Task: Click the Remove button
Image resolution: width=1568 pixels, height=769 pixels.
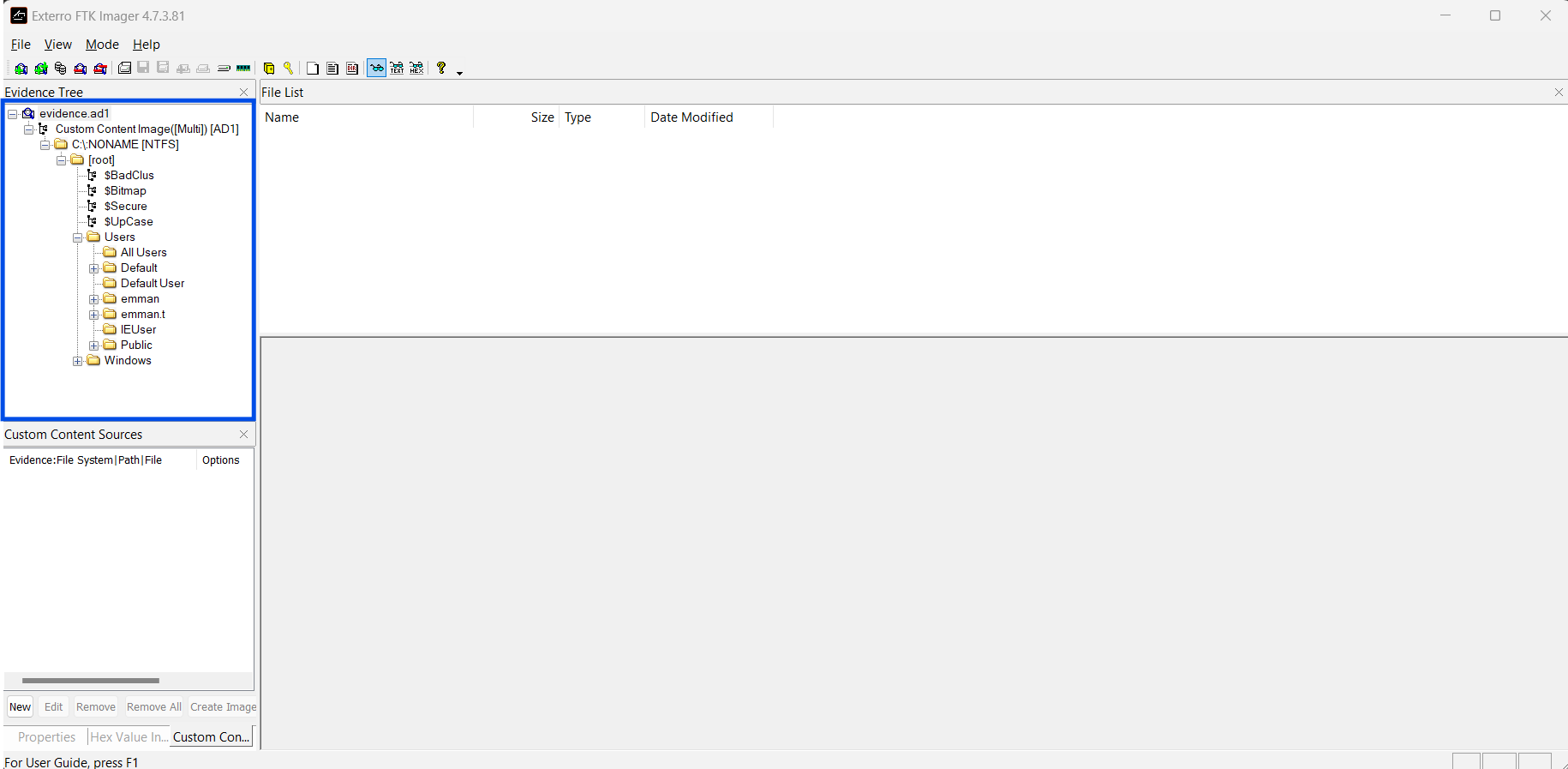Action: coord(96,707)
